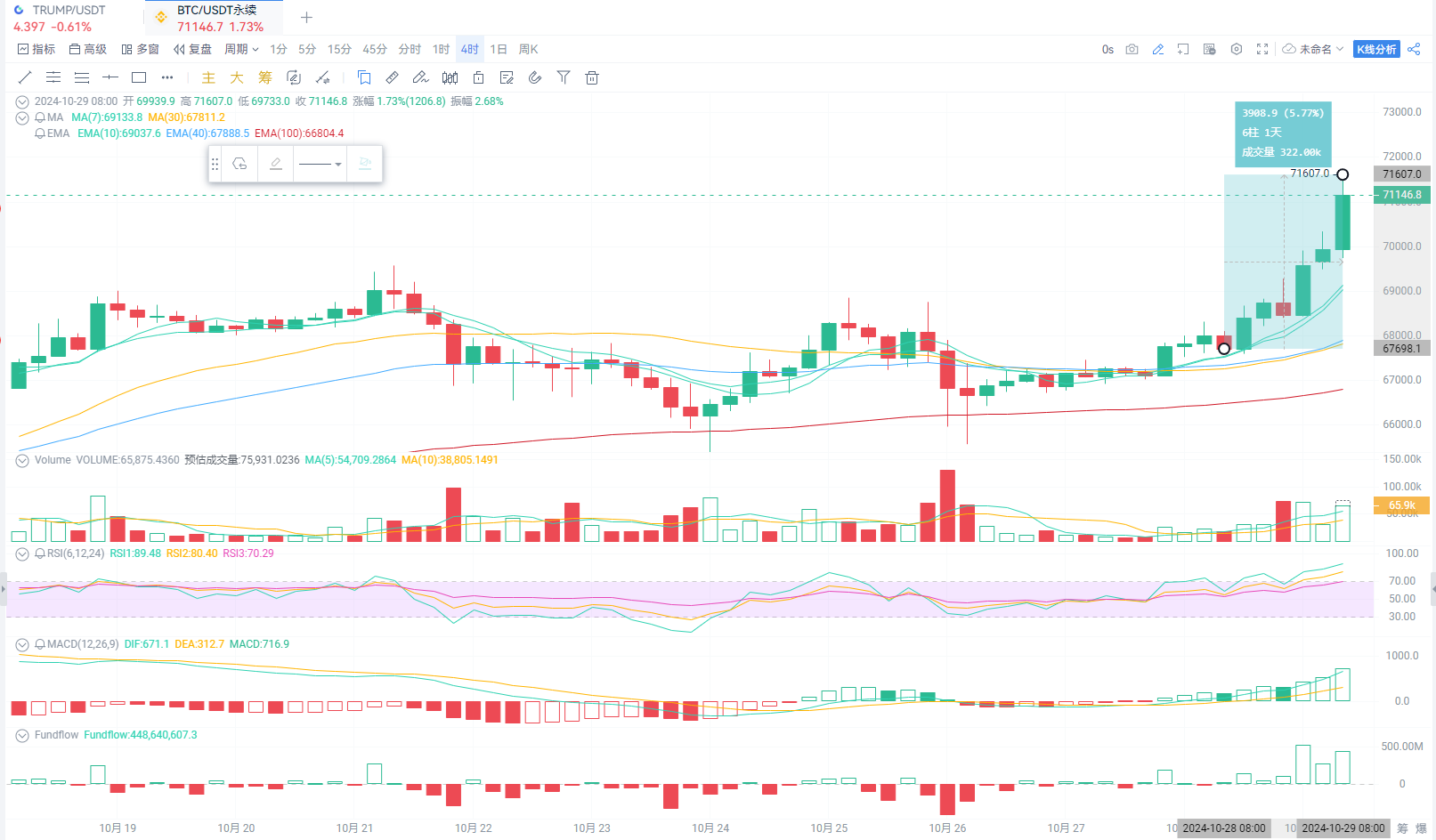Click the add window selection icon
Image resolution: width=1436 pixels, height=840 pixels.
1183,49
